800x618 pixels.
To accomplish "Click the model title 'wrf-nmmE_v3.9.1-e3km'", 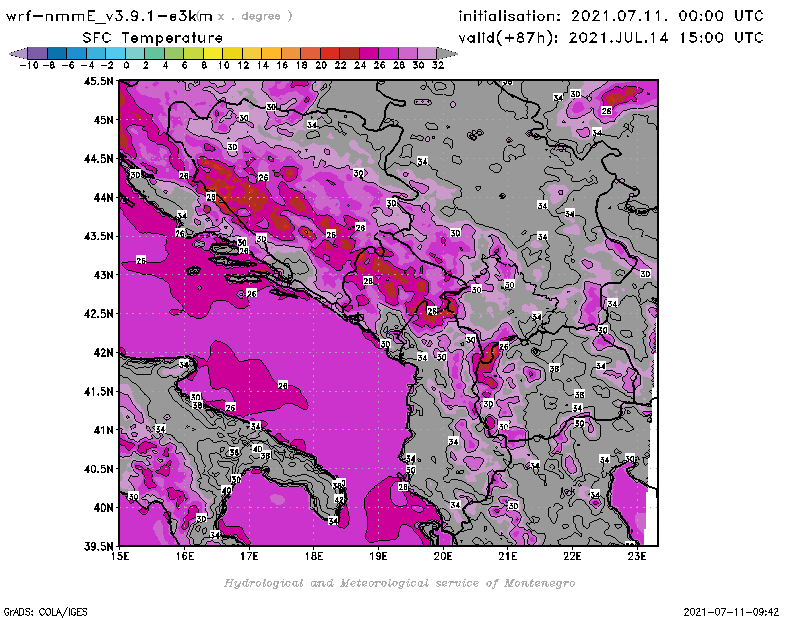I will pos(109,16).
